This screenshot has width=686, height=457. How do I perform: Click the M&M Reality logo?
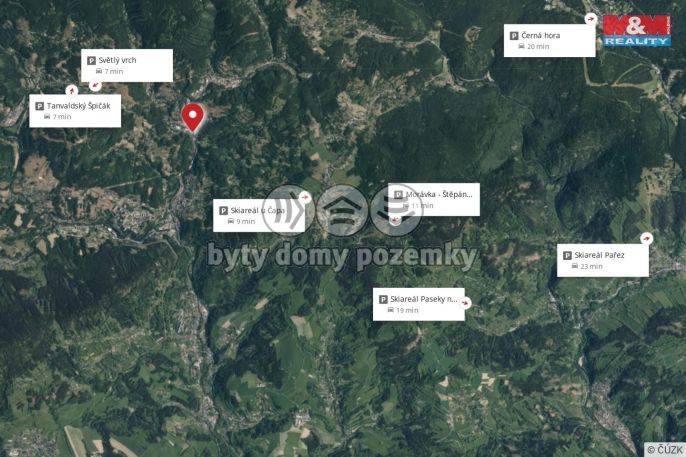click(x=637, y=31)
